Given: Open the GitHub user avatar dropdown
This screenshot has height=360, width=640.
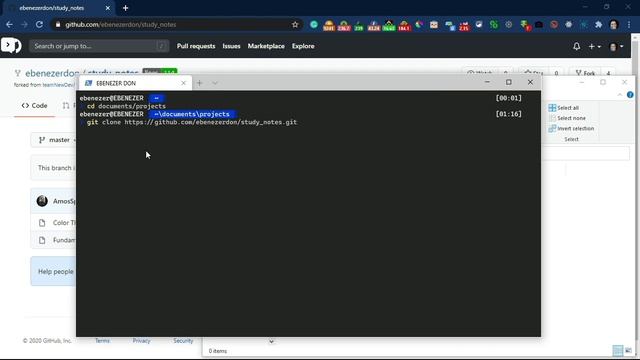Looking at the screenshot, I should click(616, 47).
